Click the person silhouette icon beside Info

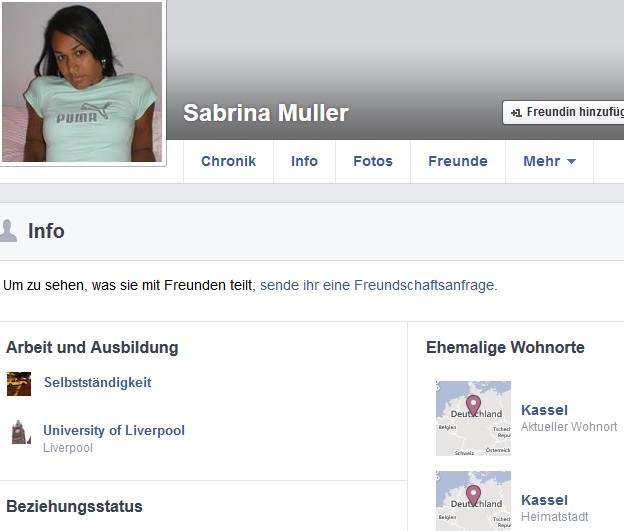point(8,230)
